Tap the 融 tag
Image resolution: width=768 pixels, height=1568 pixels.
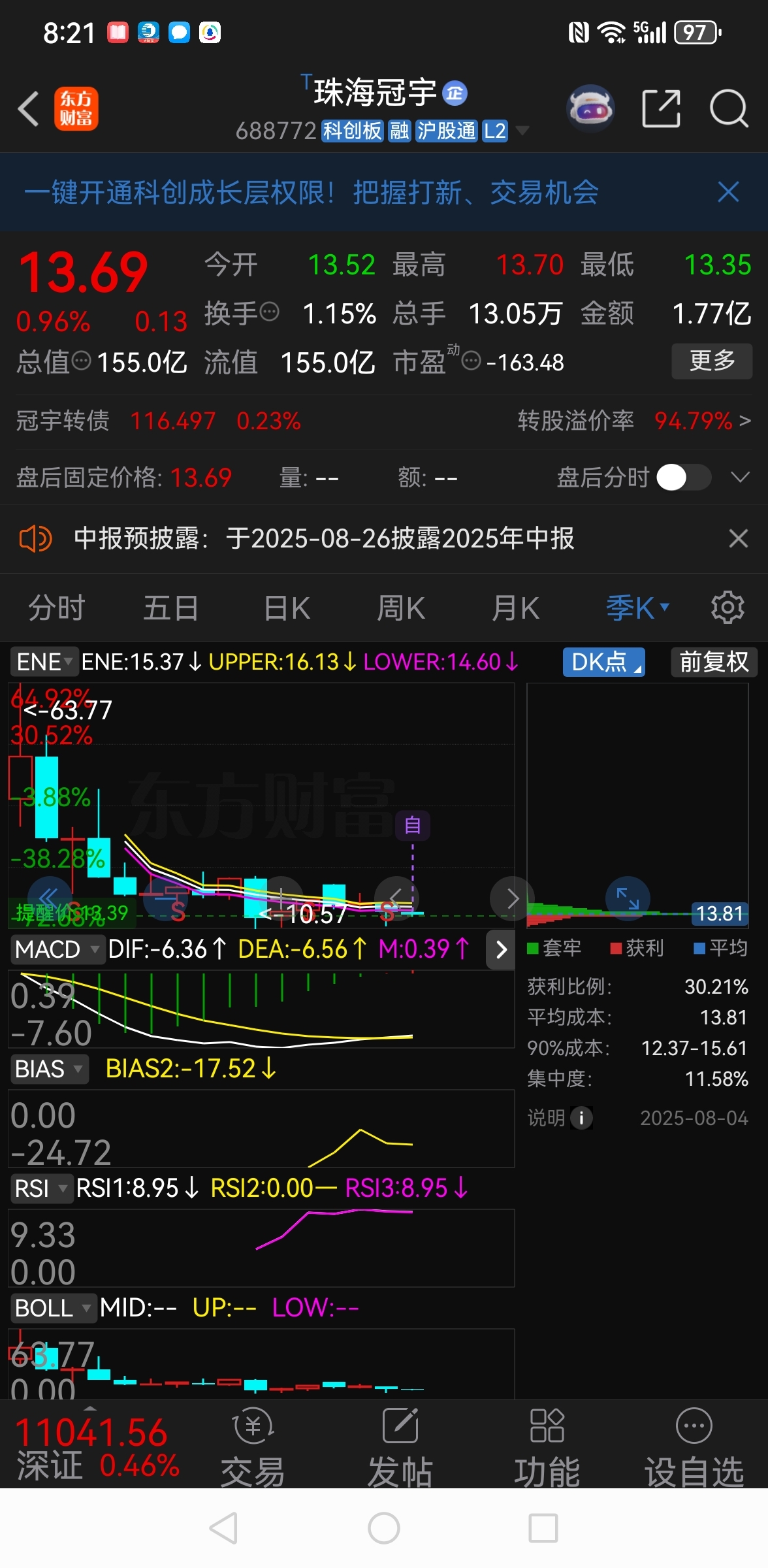[400, 131]
